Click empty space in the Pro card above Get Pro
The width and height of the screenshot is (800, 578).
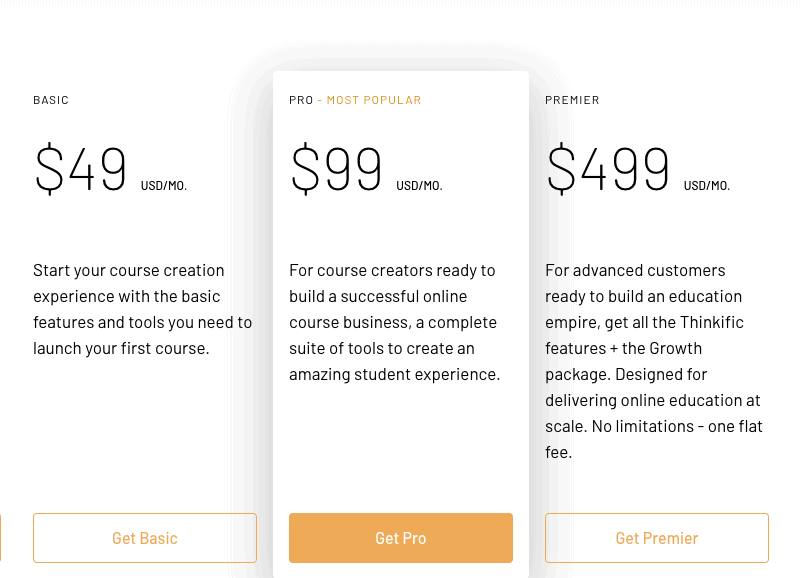(400, 450)
